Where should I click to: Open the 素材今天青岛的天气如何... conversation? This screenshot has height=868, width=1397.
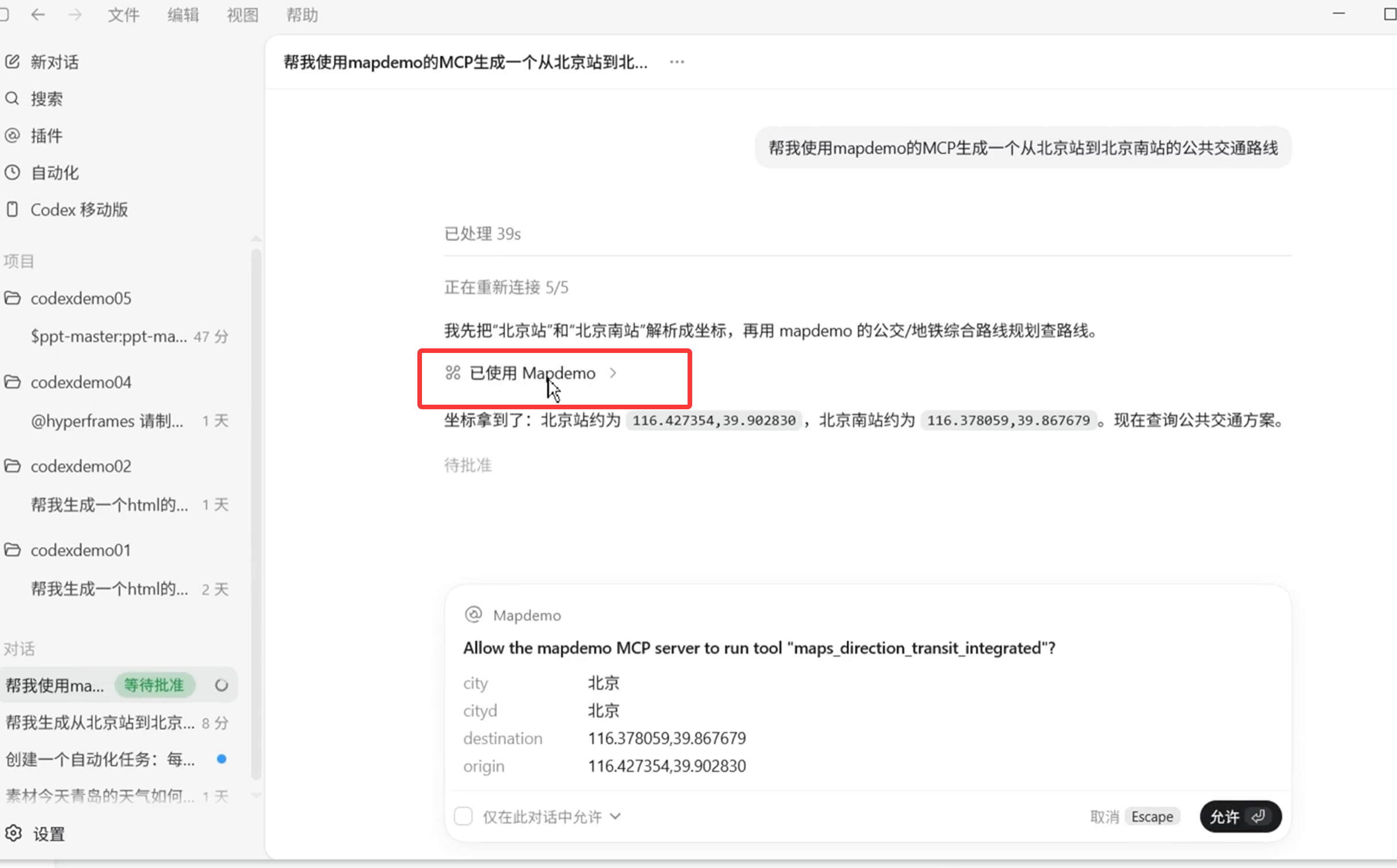(119, 796)
